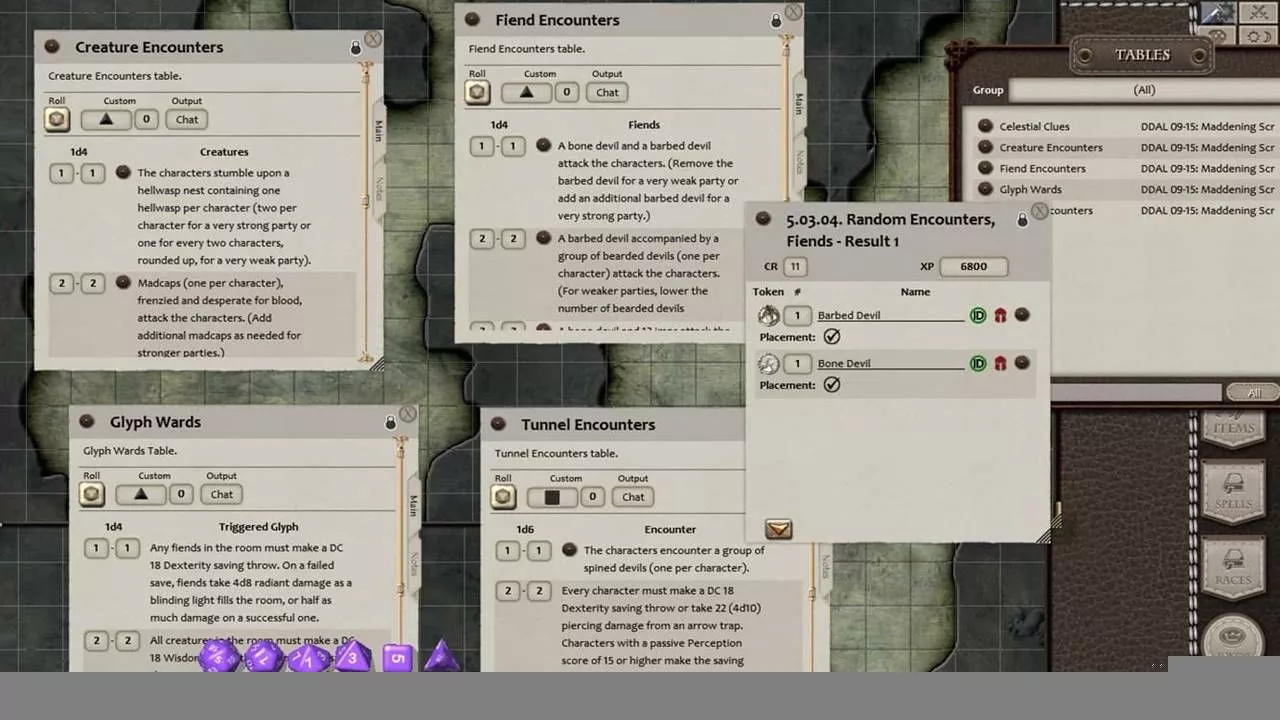
Task: Click Chat output button in Fiend Encounters
Action: 608,92
